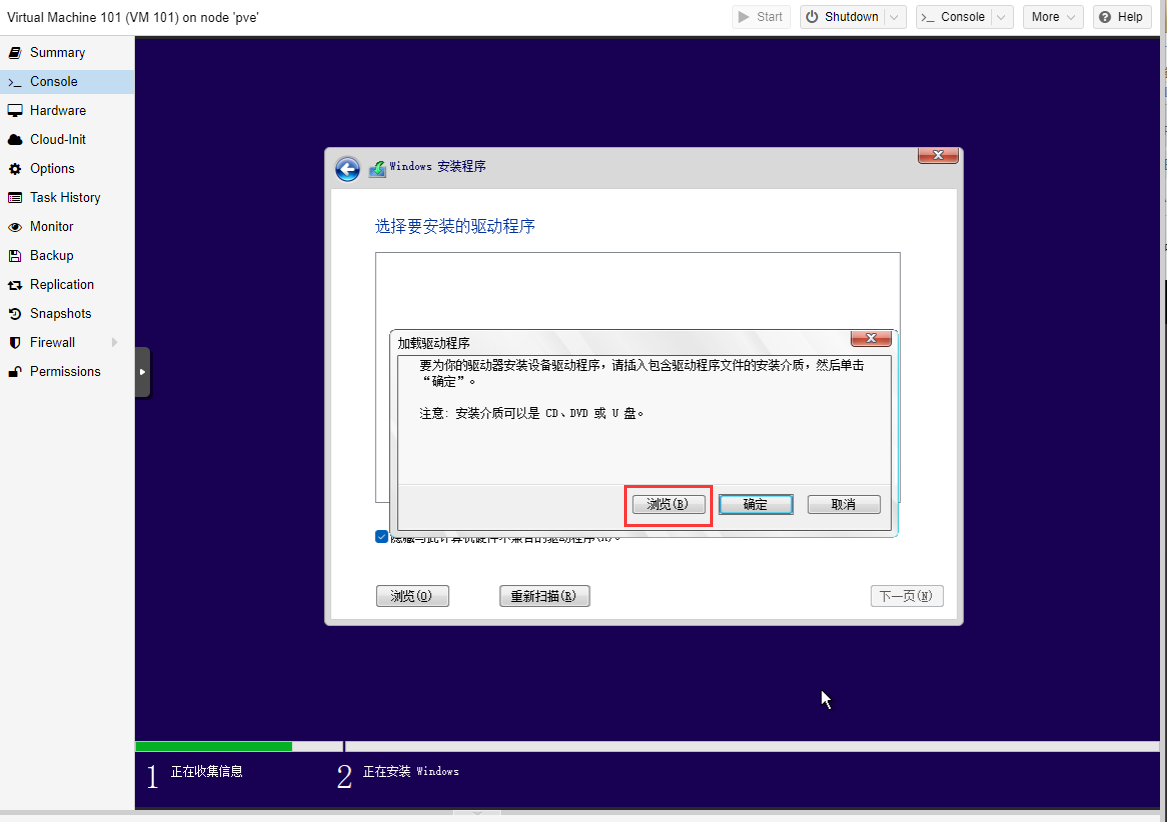
Task: Collapse the side panel with handle arrow
Action: 142,372
